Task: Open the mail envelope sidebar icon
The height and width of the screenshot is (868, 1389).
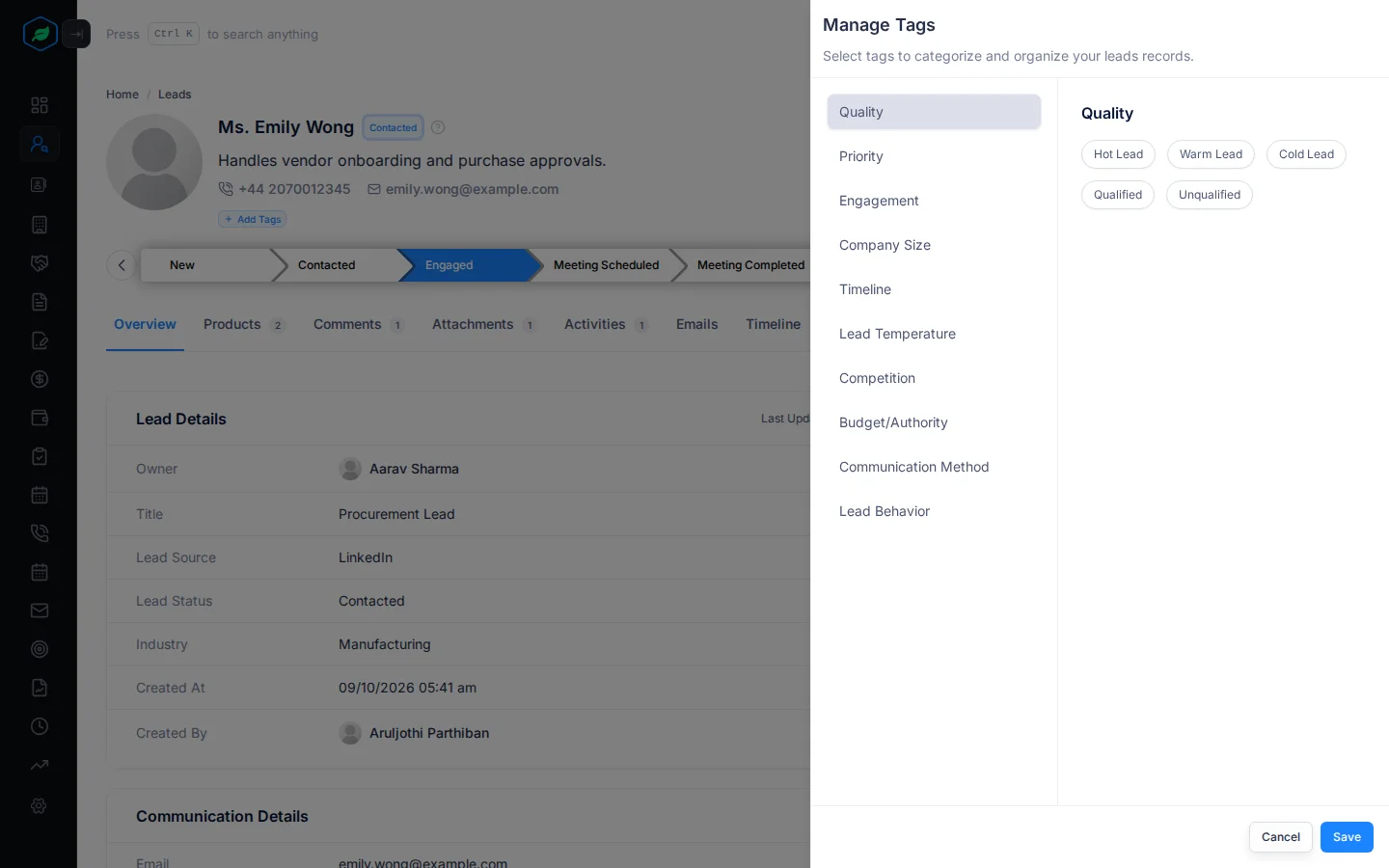Action: 40,610
